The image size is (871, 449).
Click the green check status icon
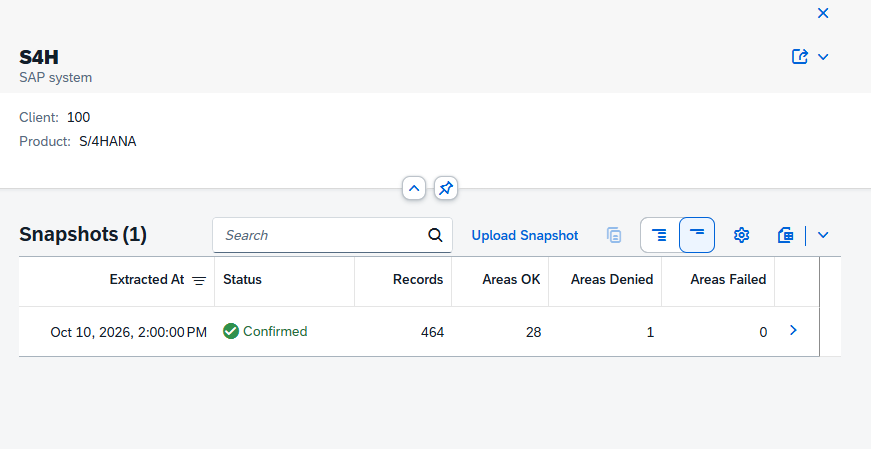click(231, 331)
